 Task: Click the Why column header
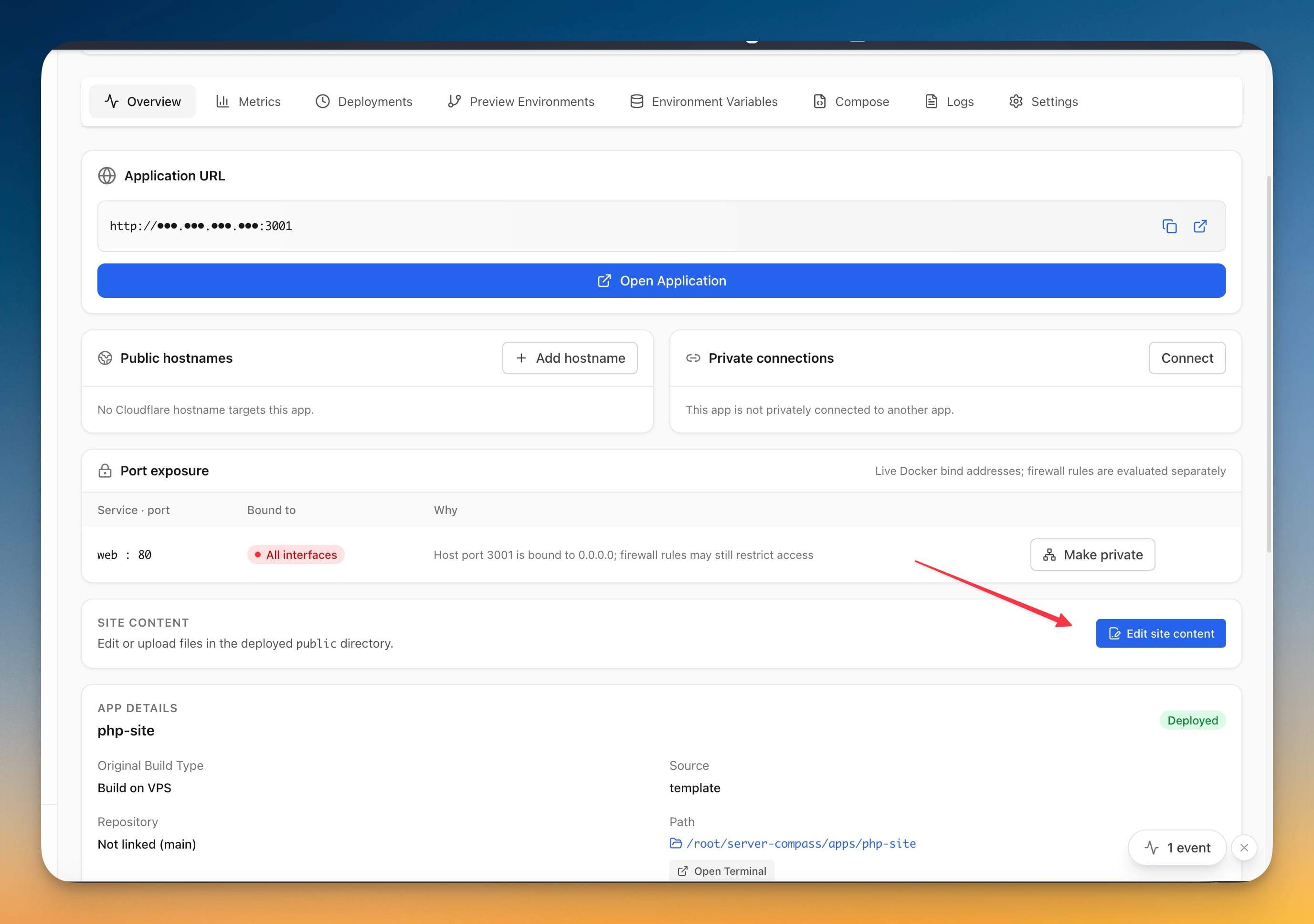coord(445,510)
